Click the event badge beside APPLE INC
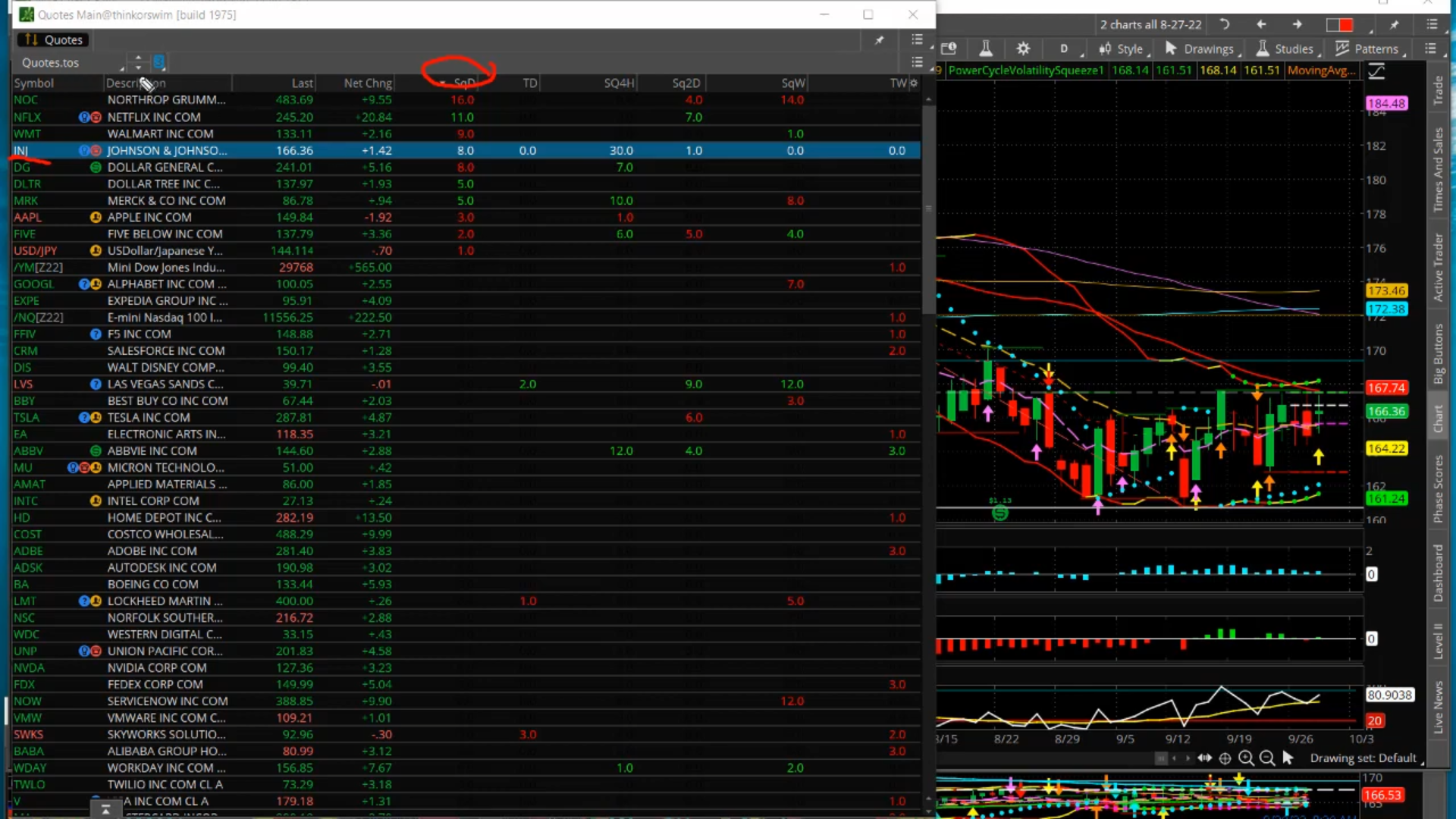Image resolution: width=1456 pixels, height=819 pixels. (x=96, y=217)
